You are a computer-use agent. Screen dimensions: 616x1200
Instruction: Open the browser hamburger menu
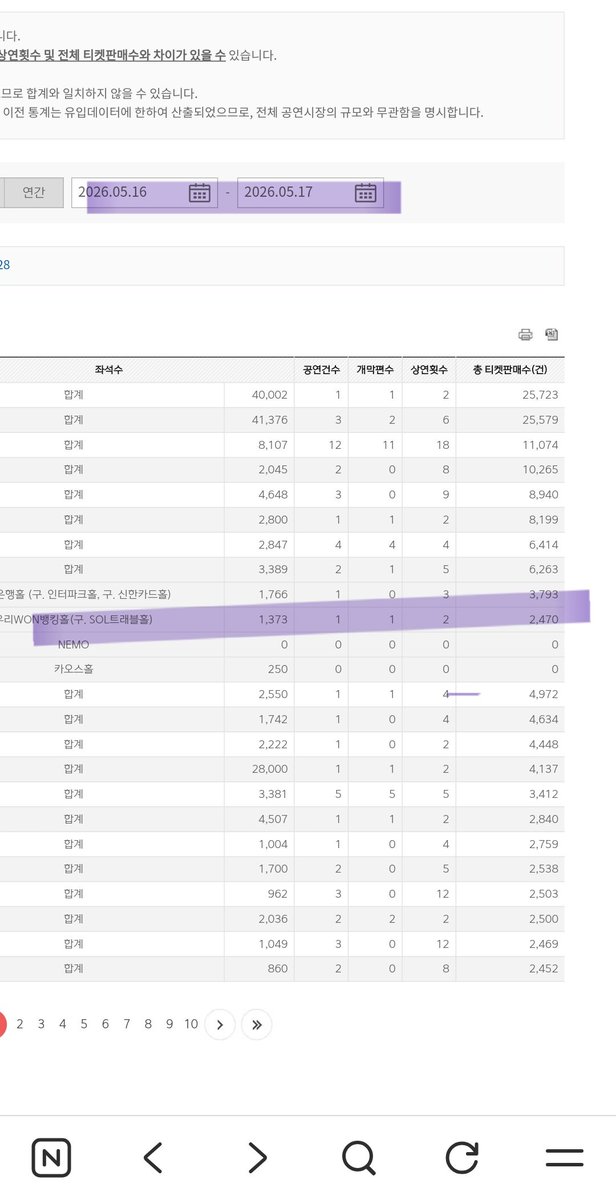564,1158
